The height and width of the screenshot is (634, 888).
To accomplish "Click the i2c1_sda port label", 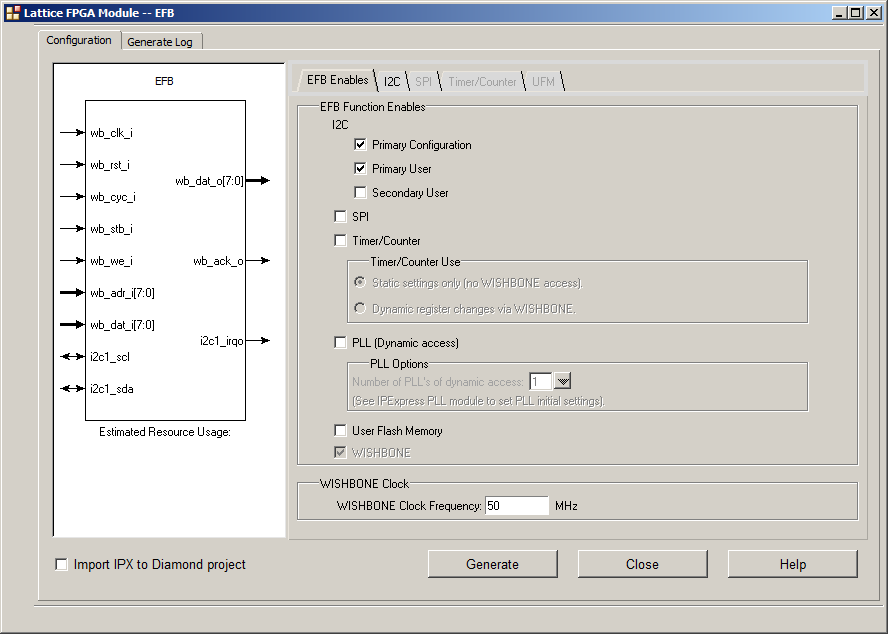I will click(112, 389).
